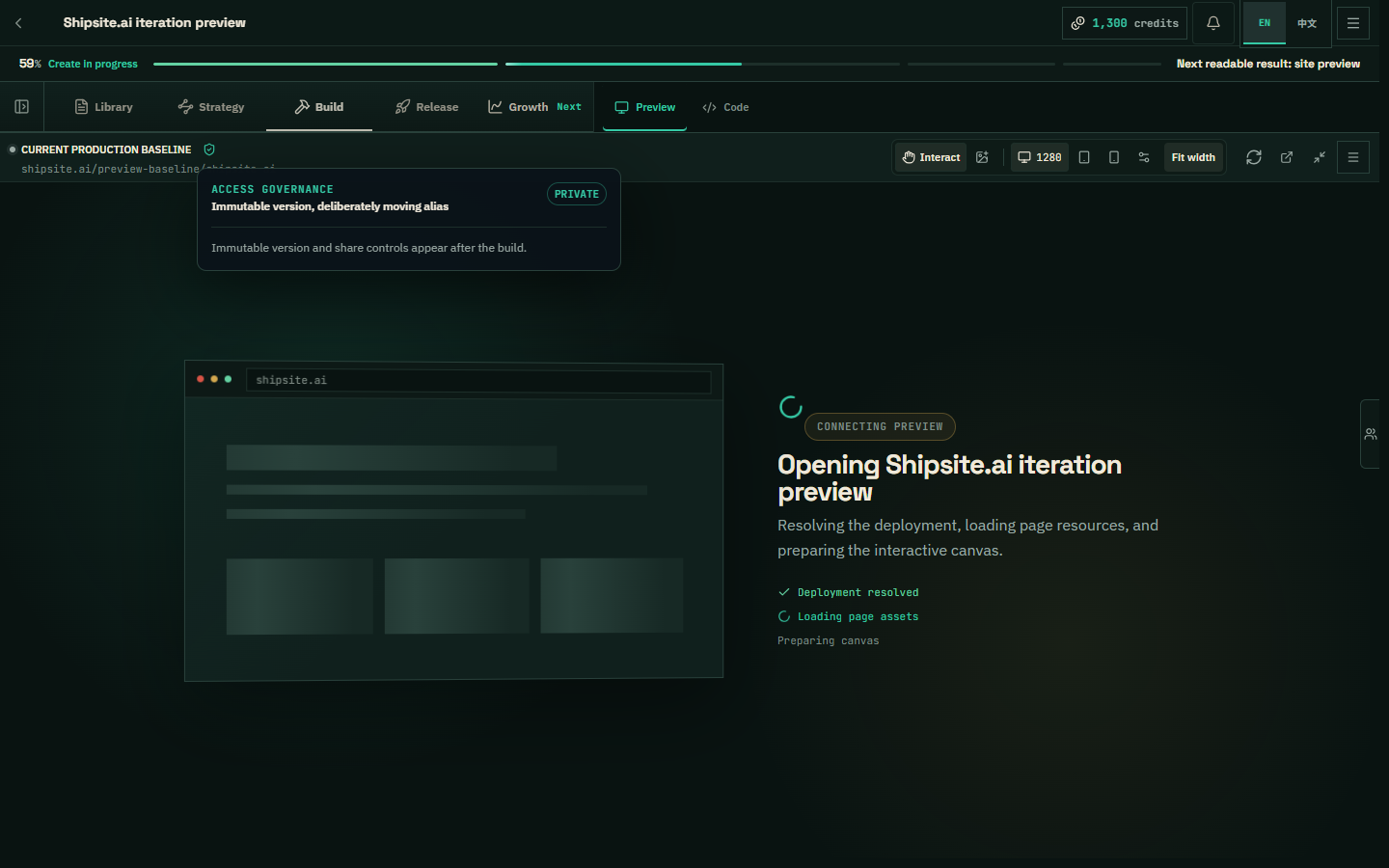
Task: Open the viewport settings sliders icon
Action: 1144,157
